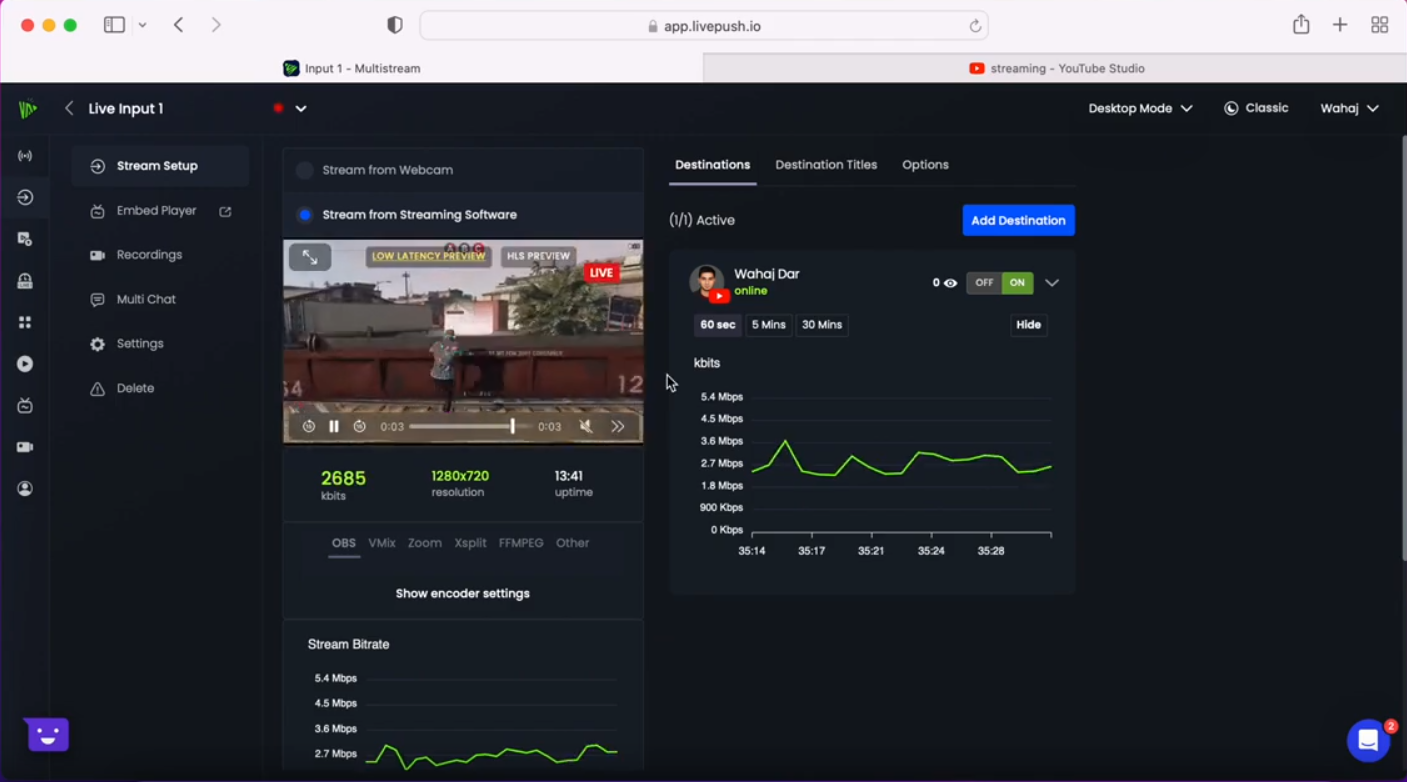
Task: Open the video file settings icon in rail
Action: pyautogui.click(x=25, y=239)
